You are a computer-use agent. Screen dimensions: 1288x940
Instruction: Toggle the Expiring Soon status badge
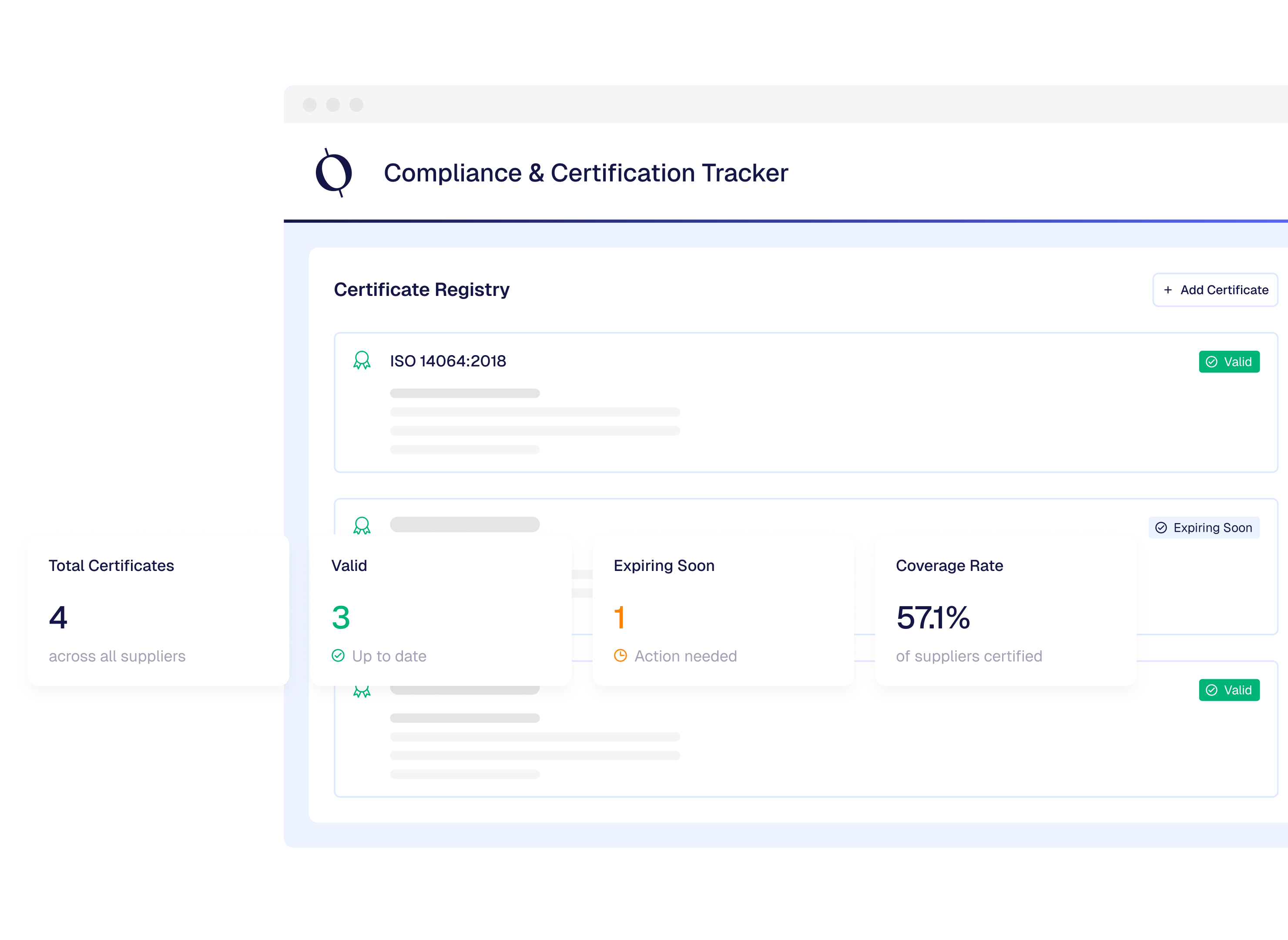1204,527
